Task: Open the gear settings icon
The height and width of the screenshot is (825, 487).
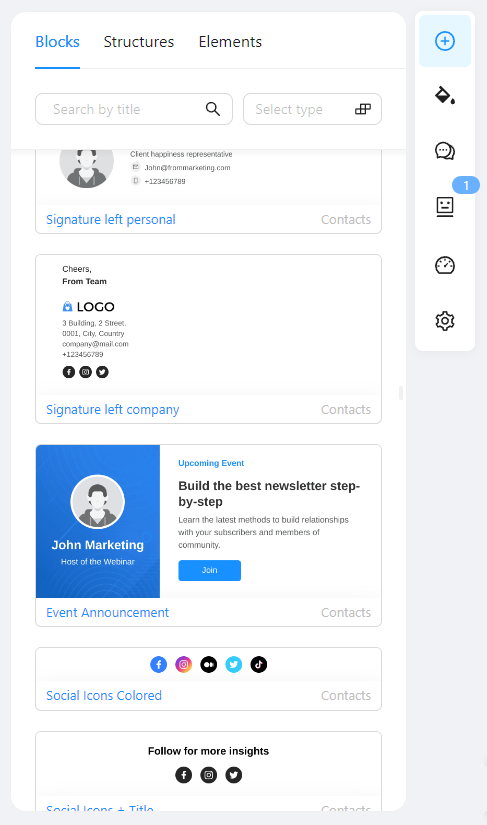Action: [445, 320]
